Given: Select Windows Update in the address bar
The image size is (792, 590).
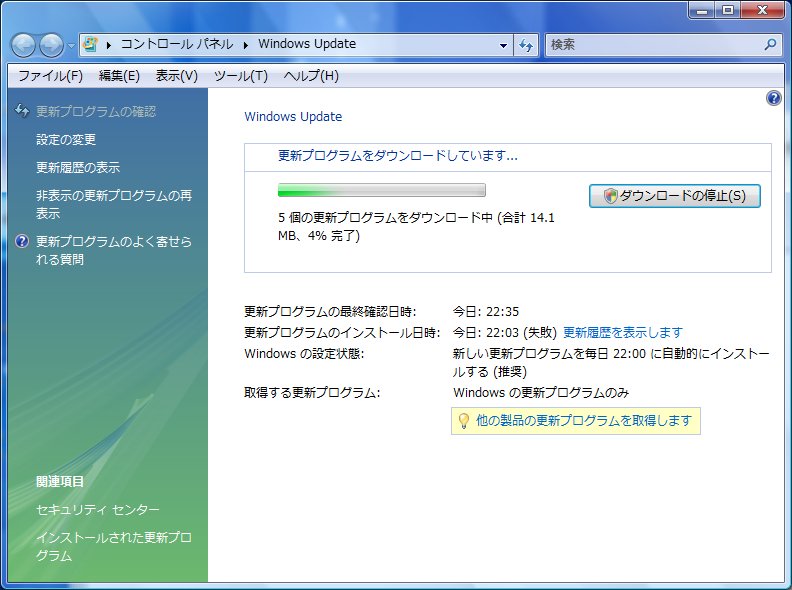Looking at the screenshot, I should (x=307, y=44).
